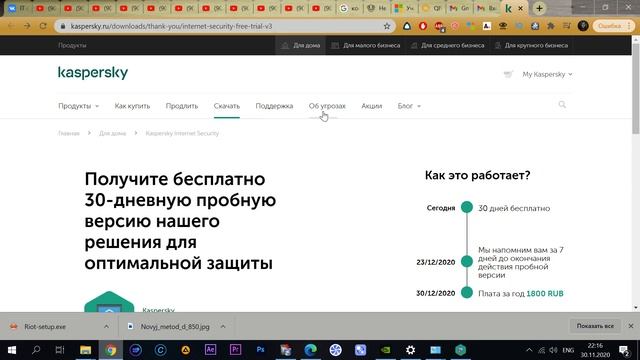Open the Скачать menu item

coord(227,106)
